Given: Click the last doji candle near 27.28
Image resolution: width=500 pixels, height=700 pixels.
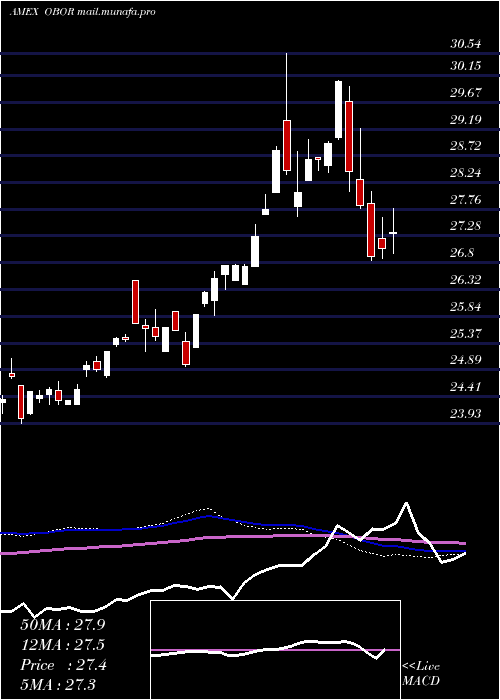Looking at the screenshot, I should 393,233.
